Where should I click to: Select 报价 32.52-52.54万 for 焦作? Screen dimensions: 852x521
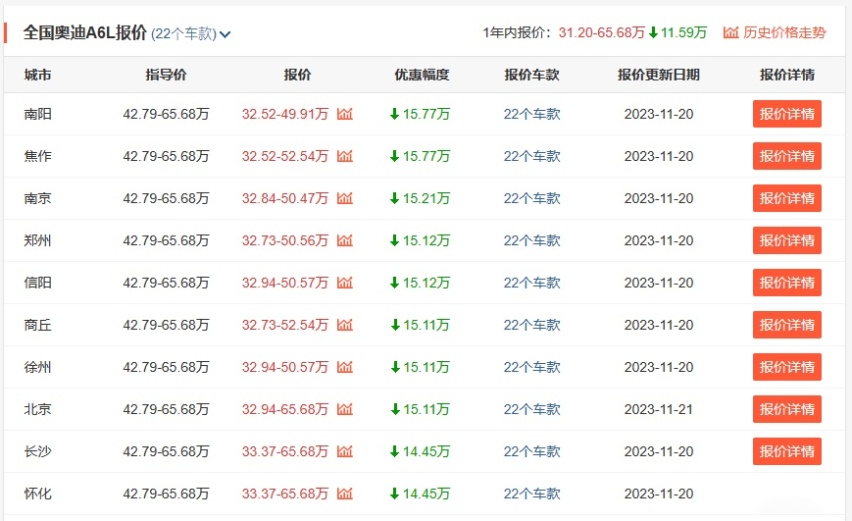285,156
